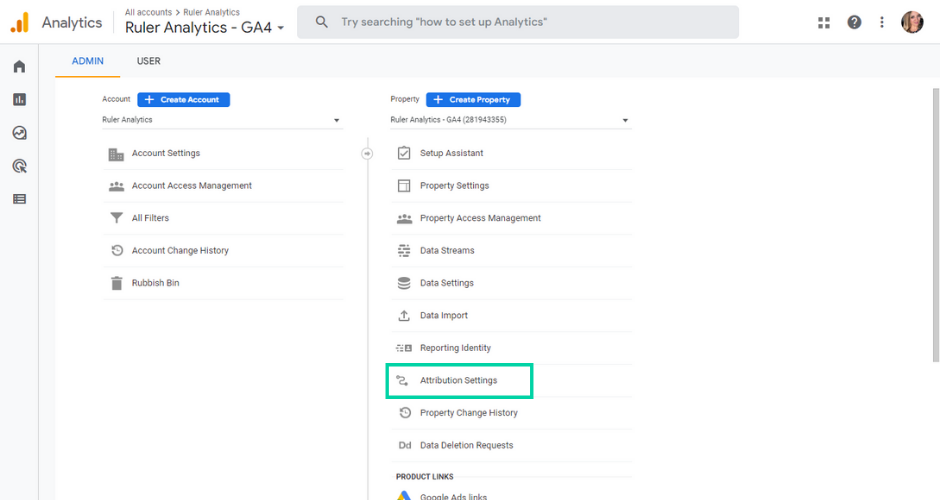Open Configure icon in left sidebar
This screenshot has height=500, width=940.
19,199
